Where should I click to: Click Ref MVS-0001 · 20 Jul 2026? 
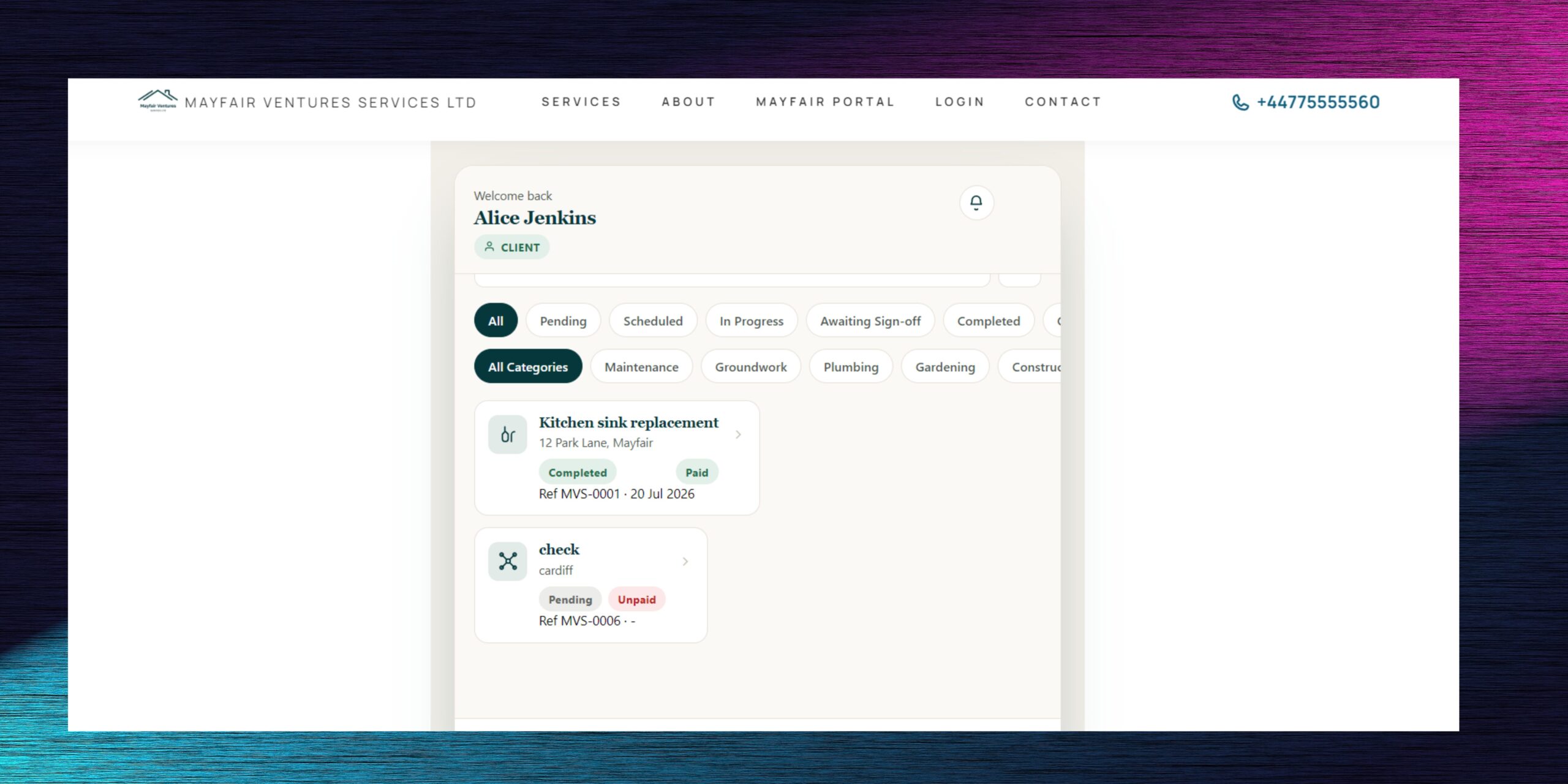(x=617, y=494)
